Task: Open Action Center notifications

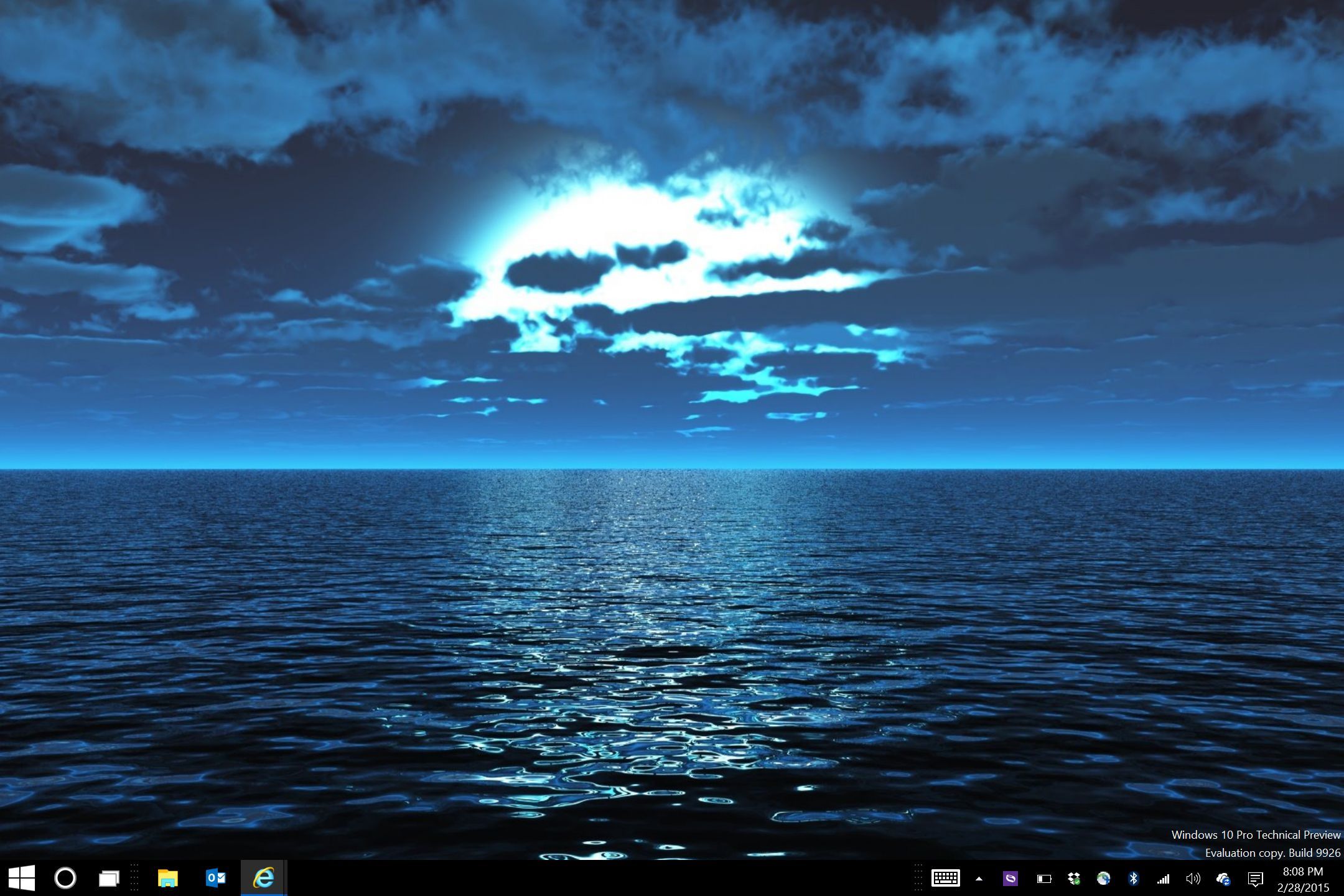Action: click(1256, 879)
